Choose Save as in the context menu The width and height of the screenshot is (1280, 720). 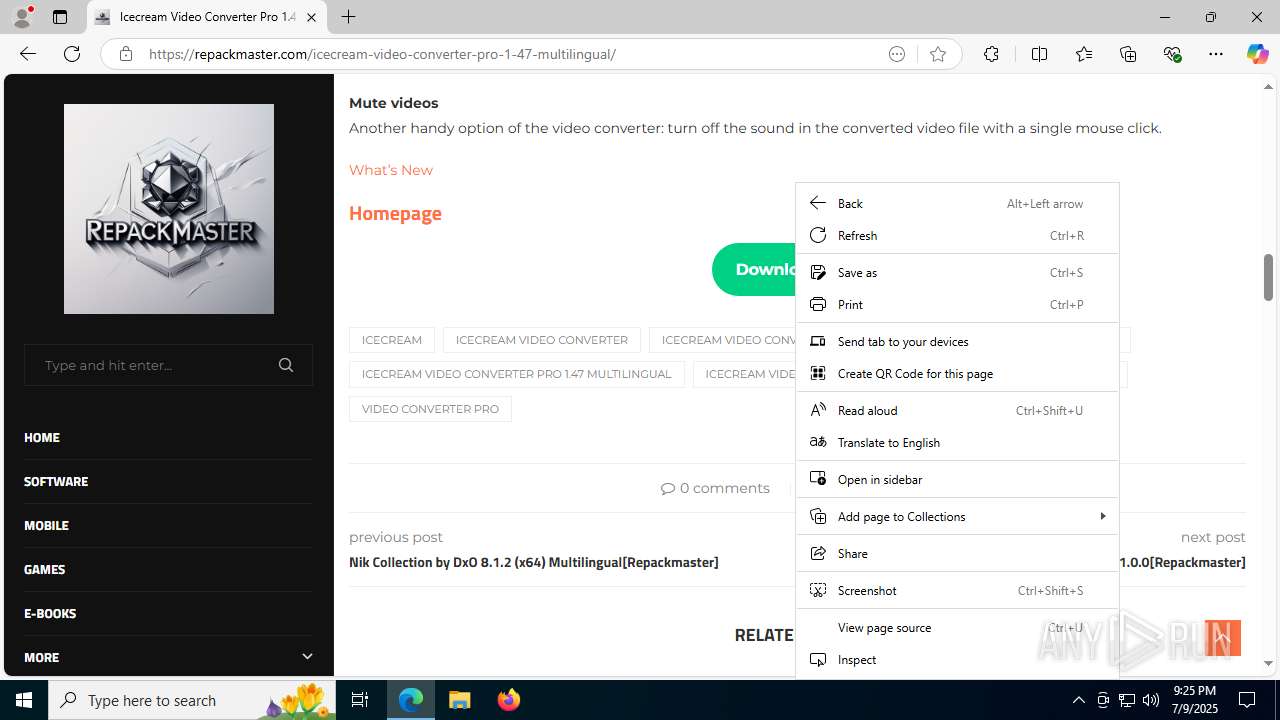tap(957, 272)
